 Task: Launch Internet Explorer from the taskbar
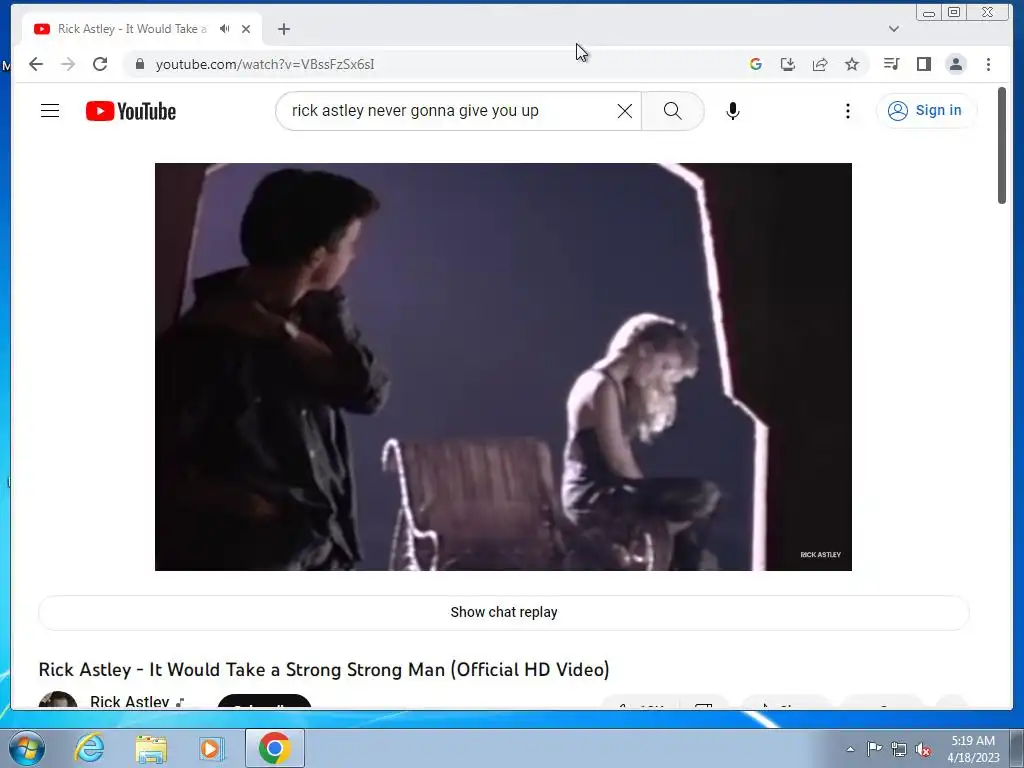[89, 748]
